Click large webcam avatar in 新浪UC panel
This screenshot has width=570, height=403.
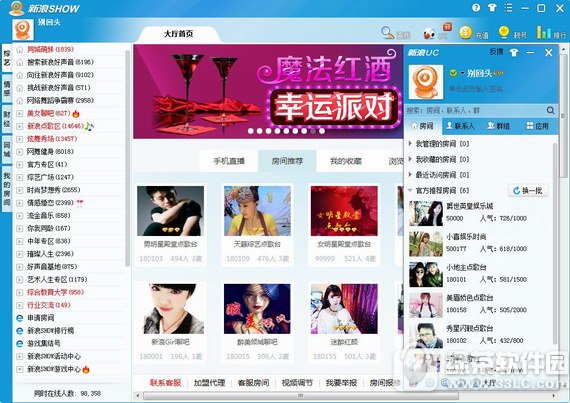point(426,82)
